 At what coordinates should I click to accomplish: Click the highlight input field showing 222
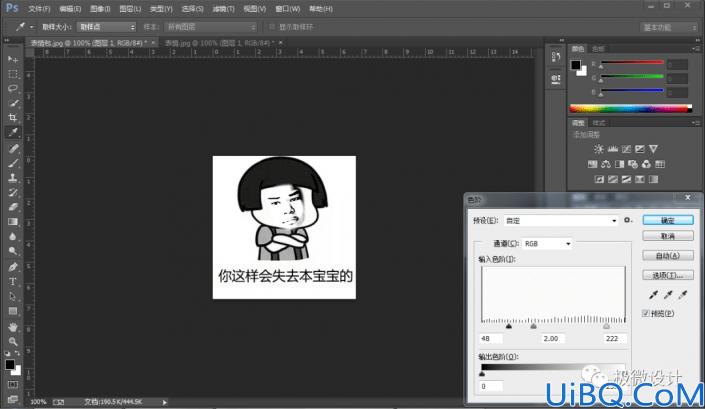click(615, 338)
